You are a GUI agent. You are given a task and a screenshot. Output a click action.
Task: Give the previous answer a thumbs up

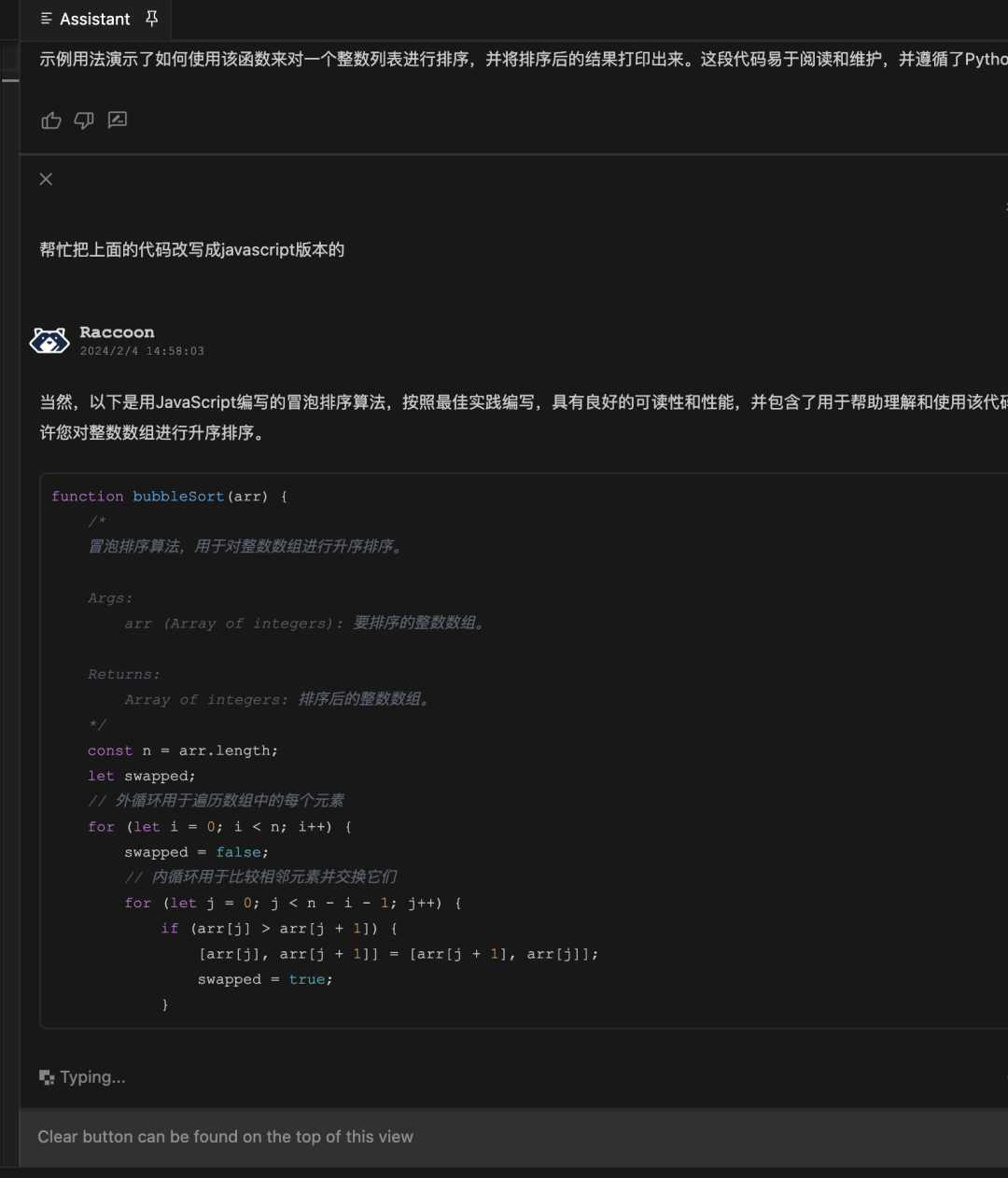(51, 120)
